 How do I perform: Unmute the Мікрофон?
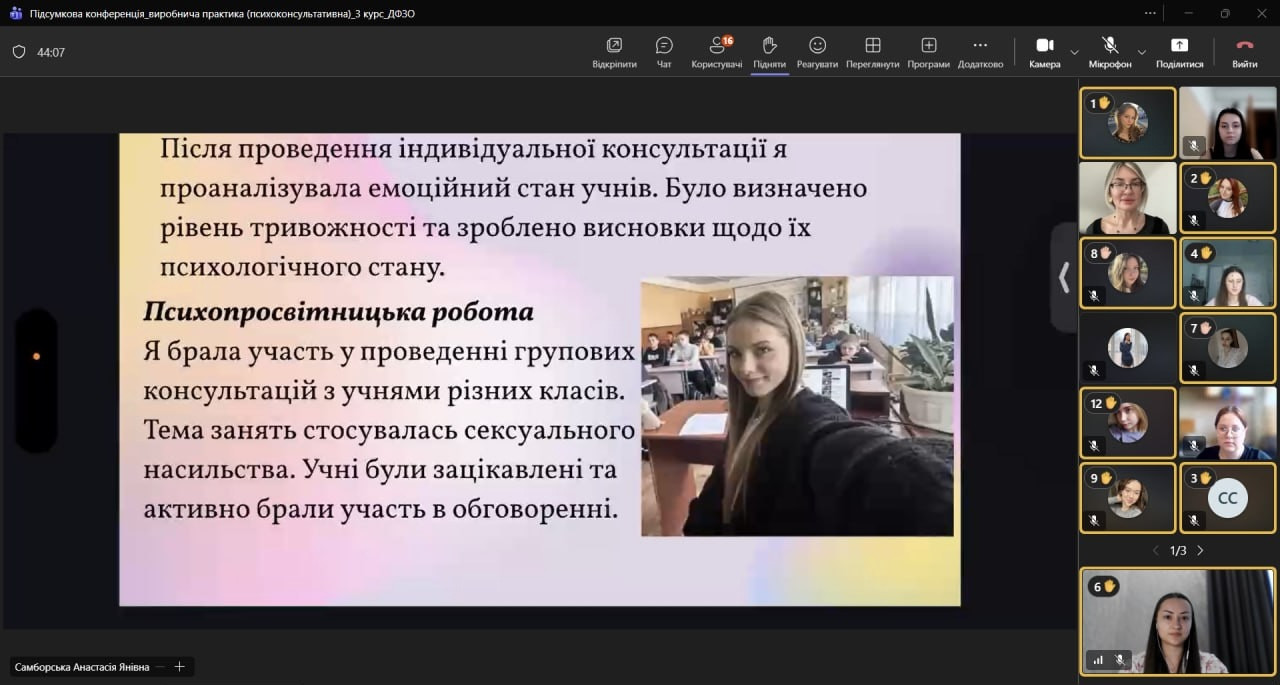1109,52
